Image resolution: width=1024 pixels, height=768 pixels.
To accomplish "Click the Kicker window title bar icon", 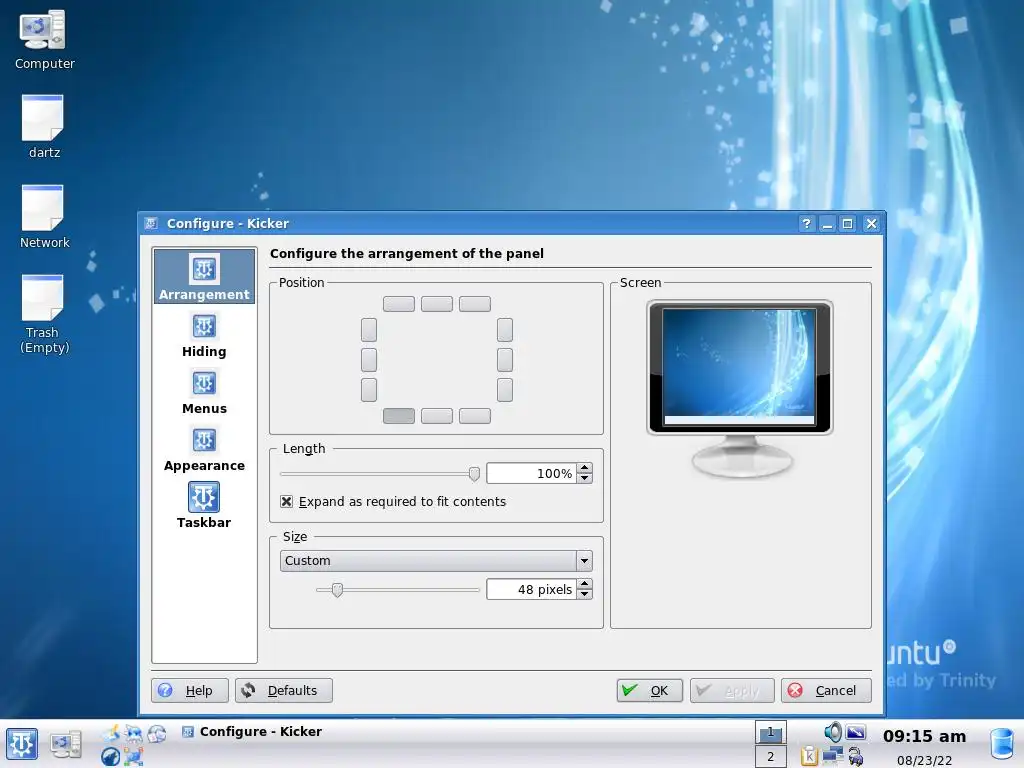I will tap(151, 223).
